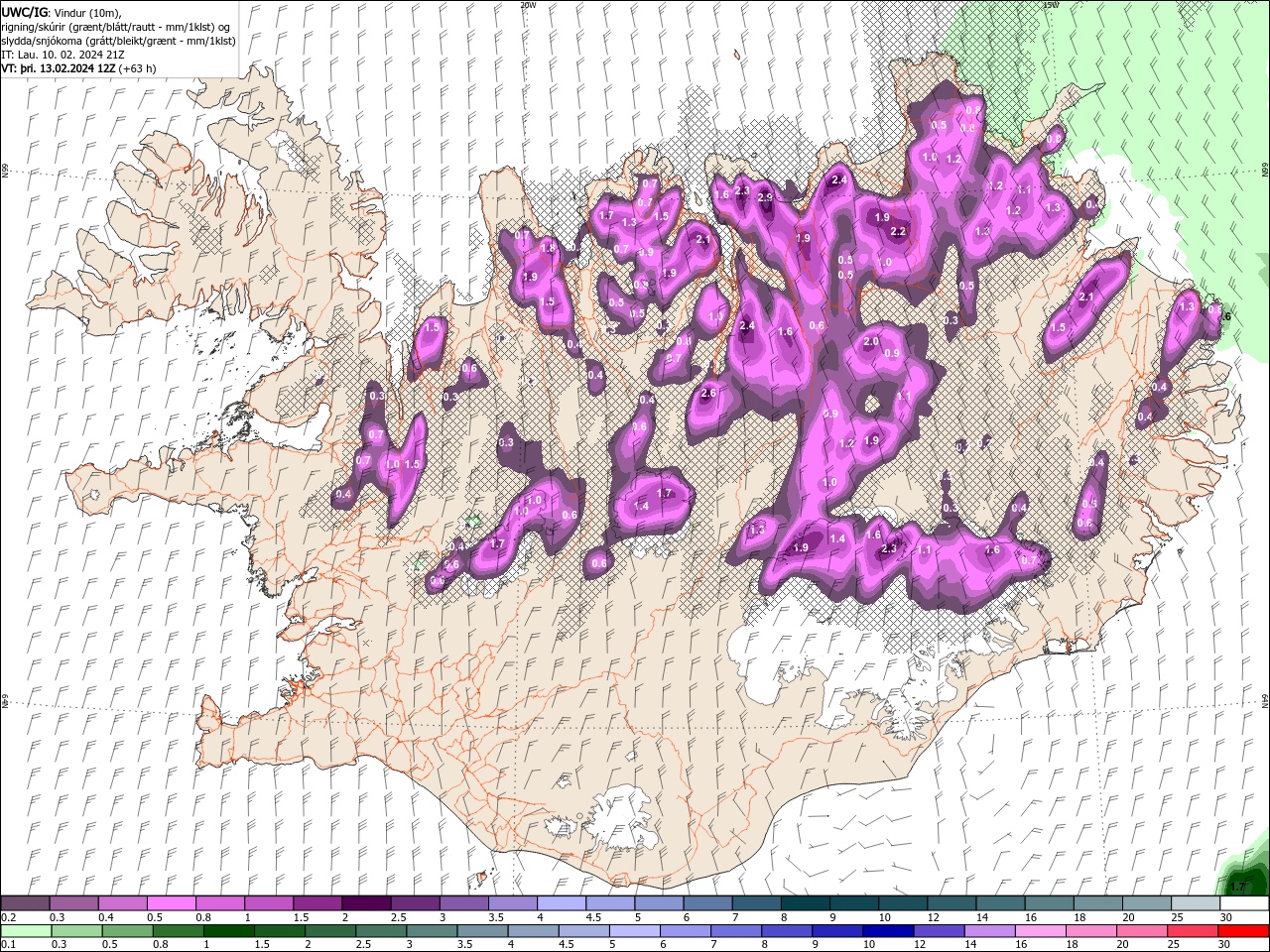Click the 'rigning/skúrir' legend description line
This screenshot has height=952, width=1270.
tap(116, 27)
